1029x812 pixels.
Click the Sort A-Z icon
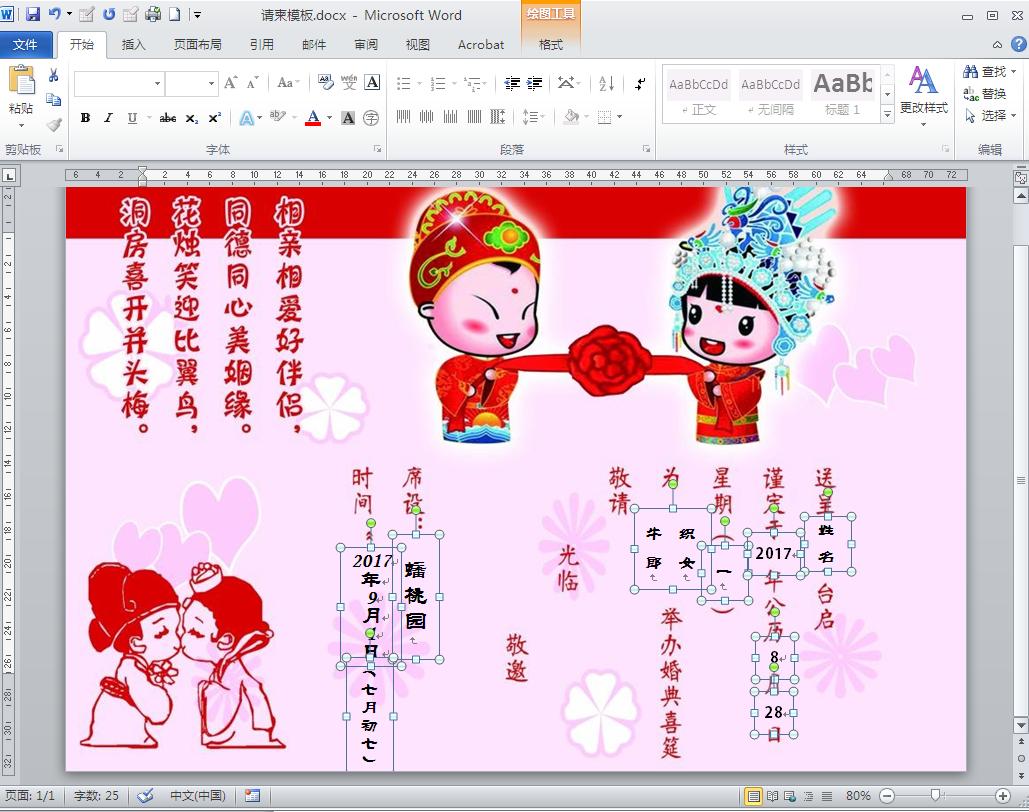click(x=606, y=84)
